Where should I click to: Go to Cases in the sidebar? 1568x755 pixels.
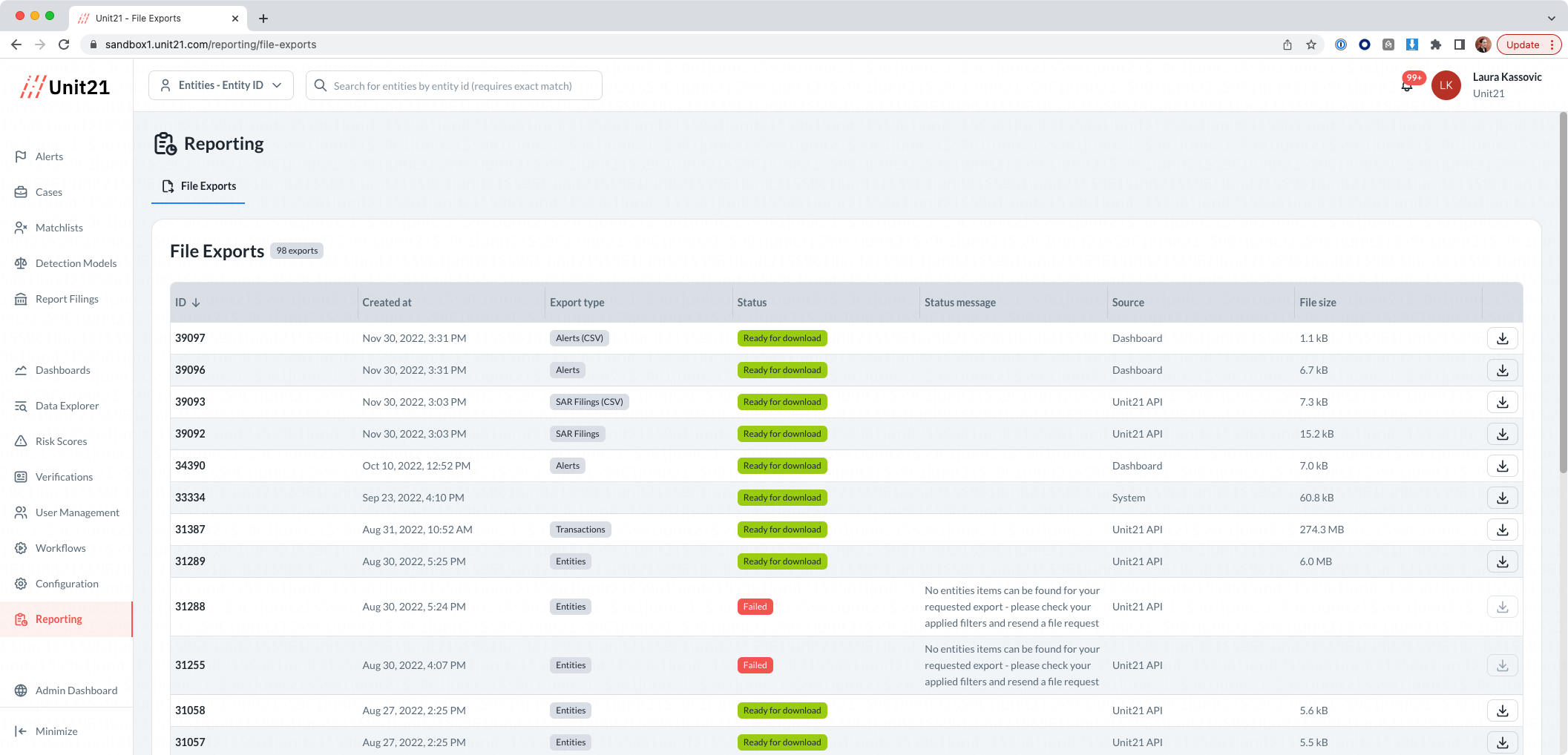(x=49, y=192)
